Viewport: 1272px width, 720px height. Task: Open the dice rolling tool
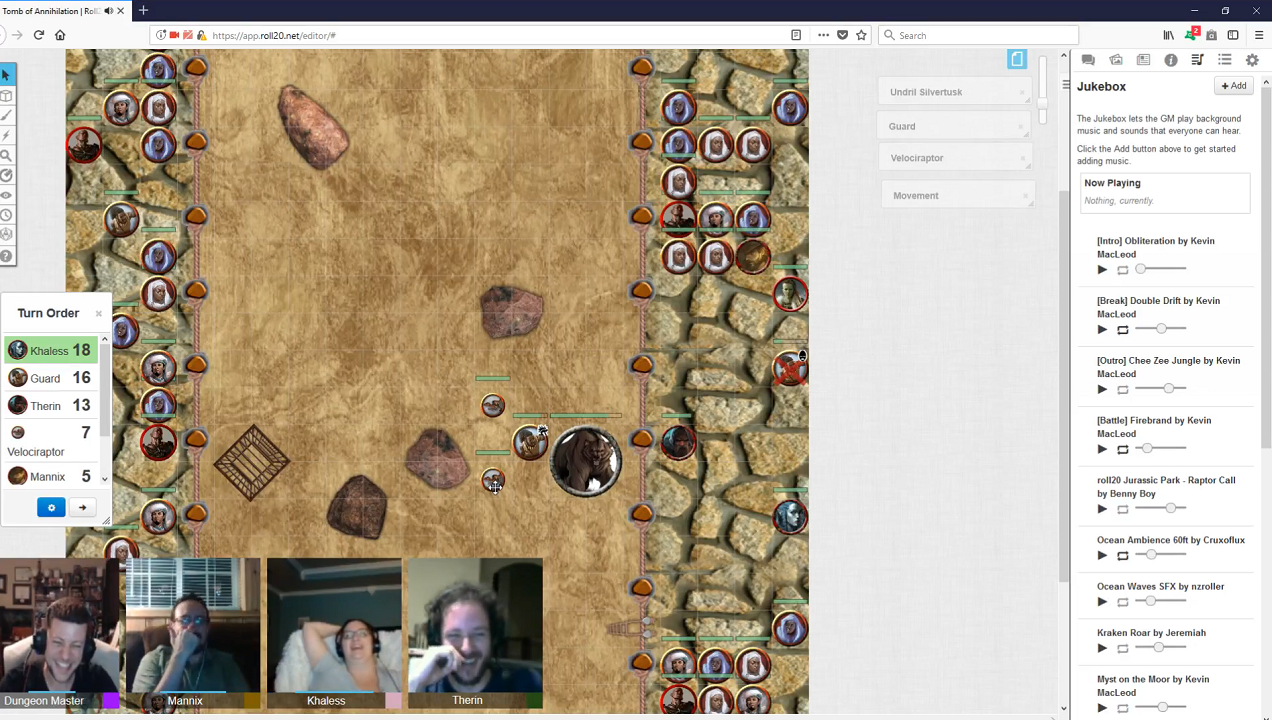pos(6,235)
